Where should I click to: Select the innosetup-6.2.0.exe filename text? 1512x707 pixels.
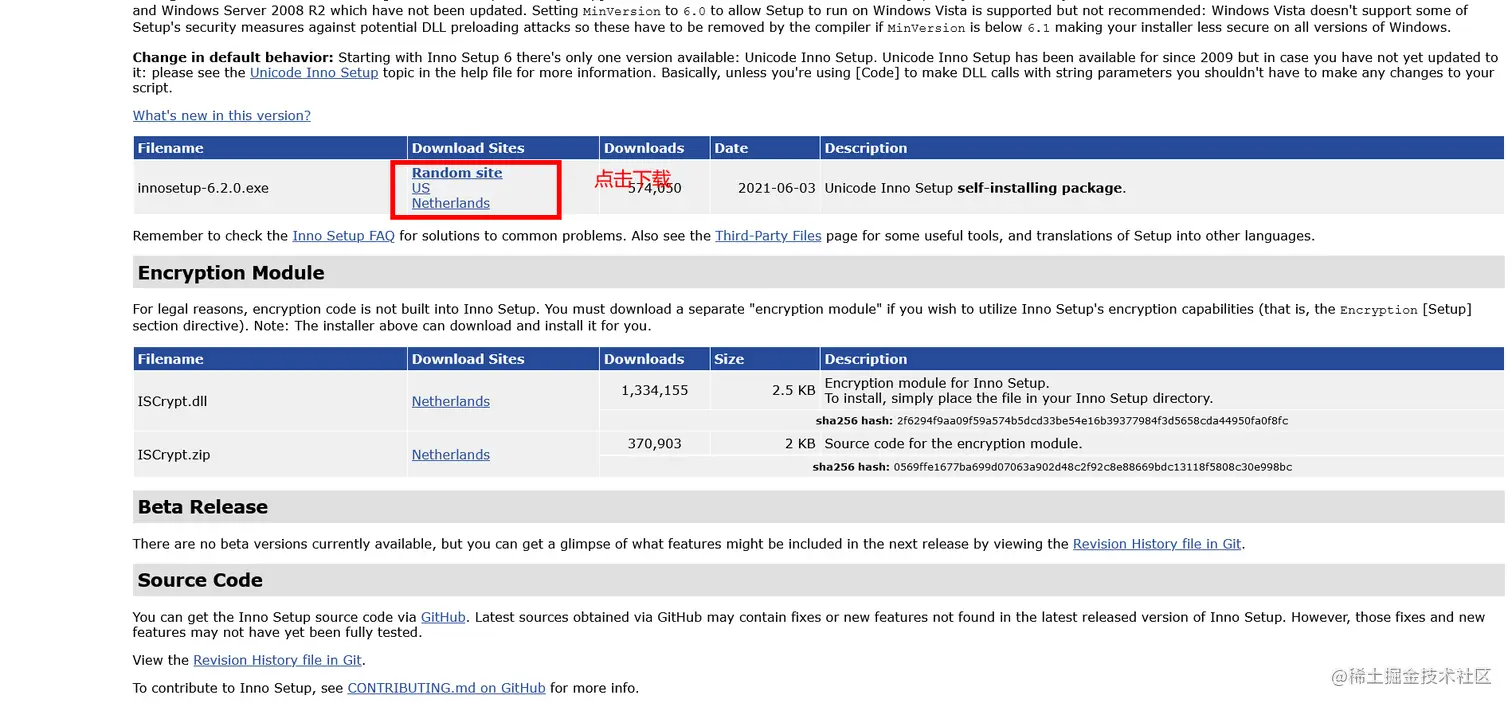tap(203, 188)
